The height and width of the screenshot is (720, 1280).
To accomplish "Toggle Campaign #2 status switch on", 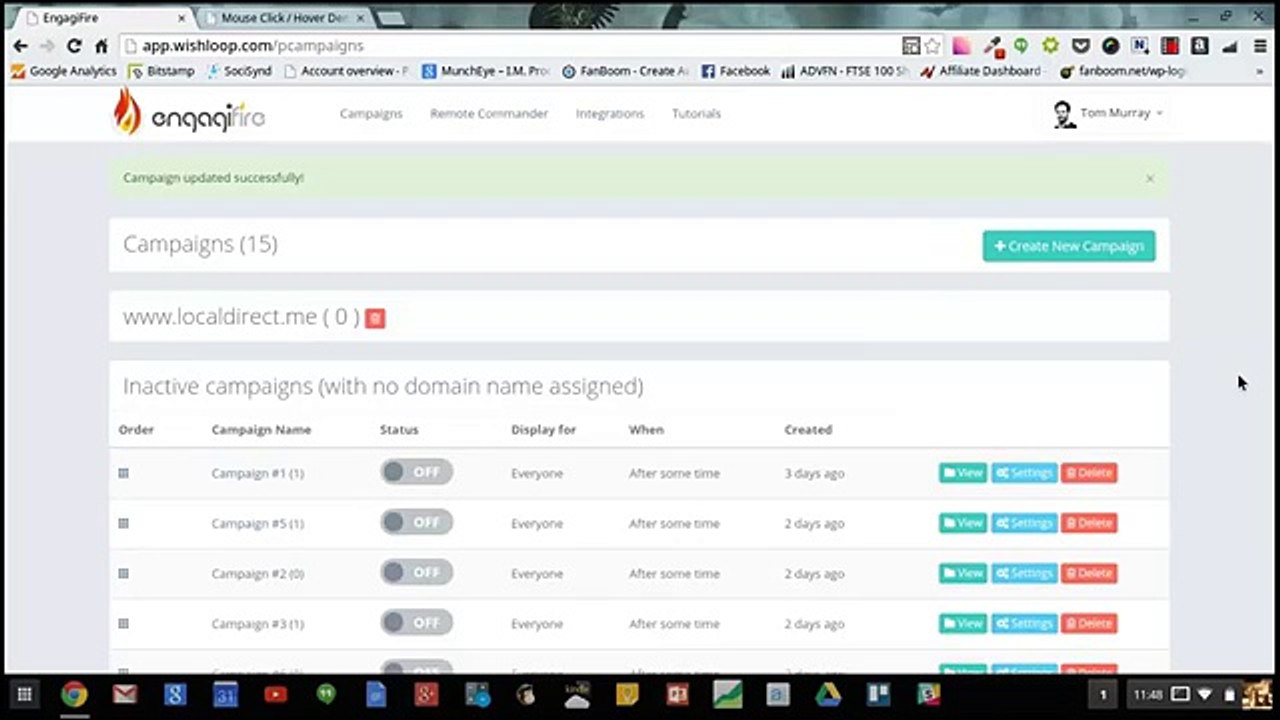I will coord(416,572).
